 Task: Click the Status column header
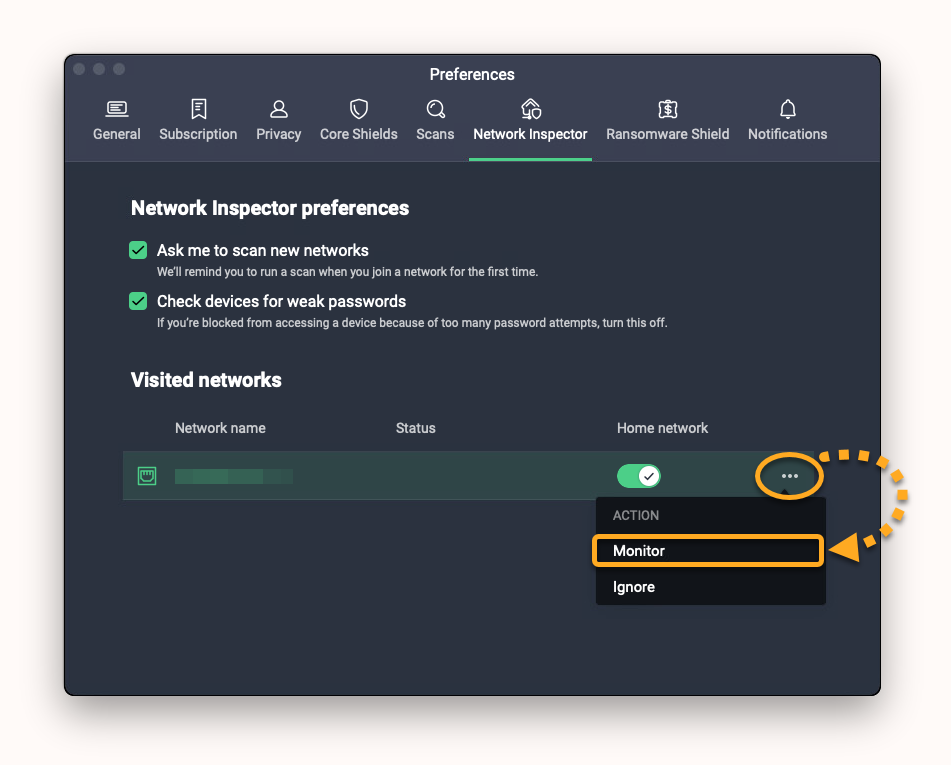(x=415, y=428)
